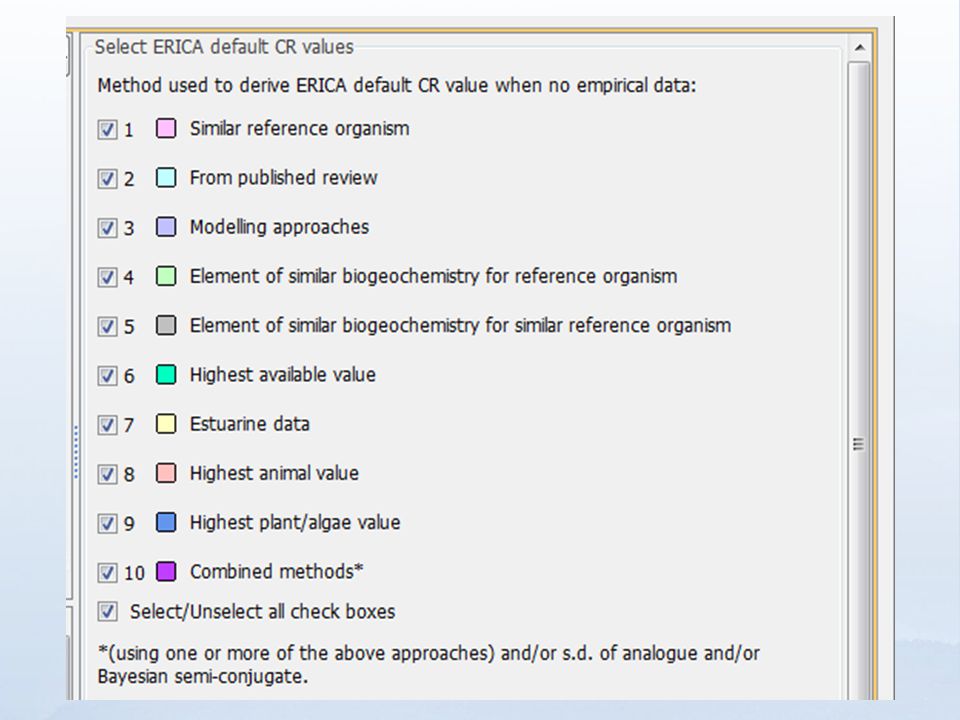This screenshot has width=960, height=720.
Task: Uncheck method 7 Estuarine data checkbox
Action: coord(107,425)
